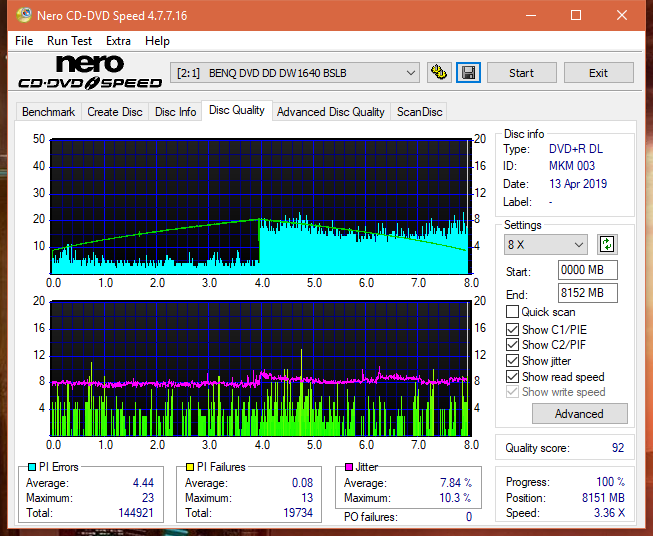This screenshot has width=653, height=536.
Task: Switch to the Benchmark tab
Action: tap(49, 112)
